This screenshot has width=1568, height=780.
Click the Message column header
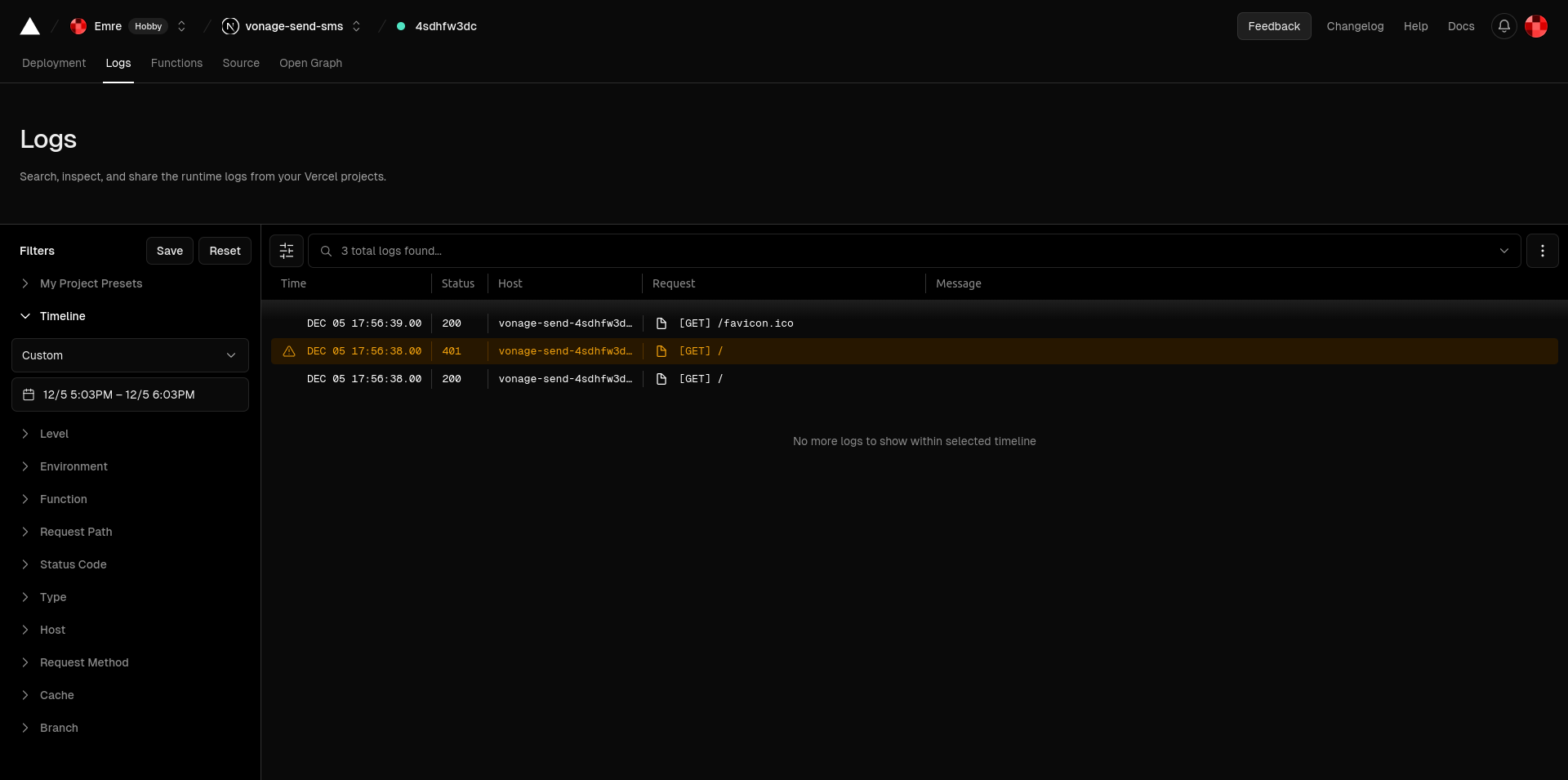pyautogui.click(x=959, y=283)
